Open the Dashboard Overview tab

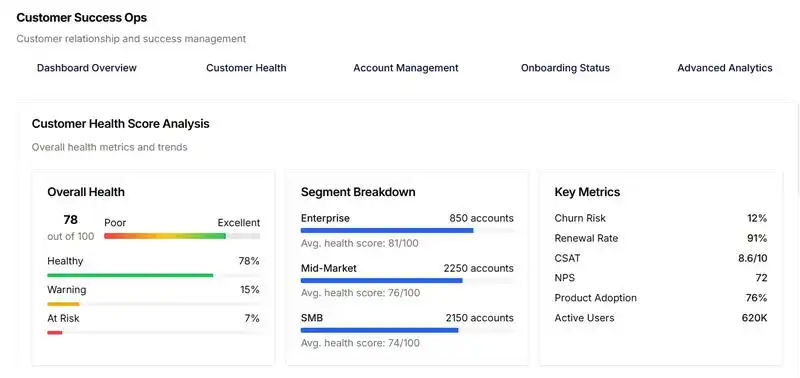[x=87, y=68]
